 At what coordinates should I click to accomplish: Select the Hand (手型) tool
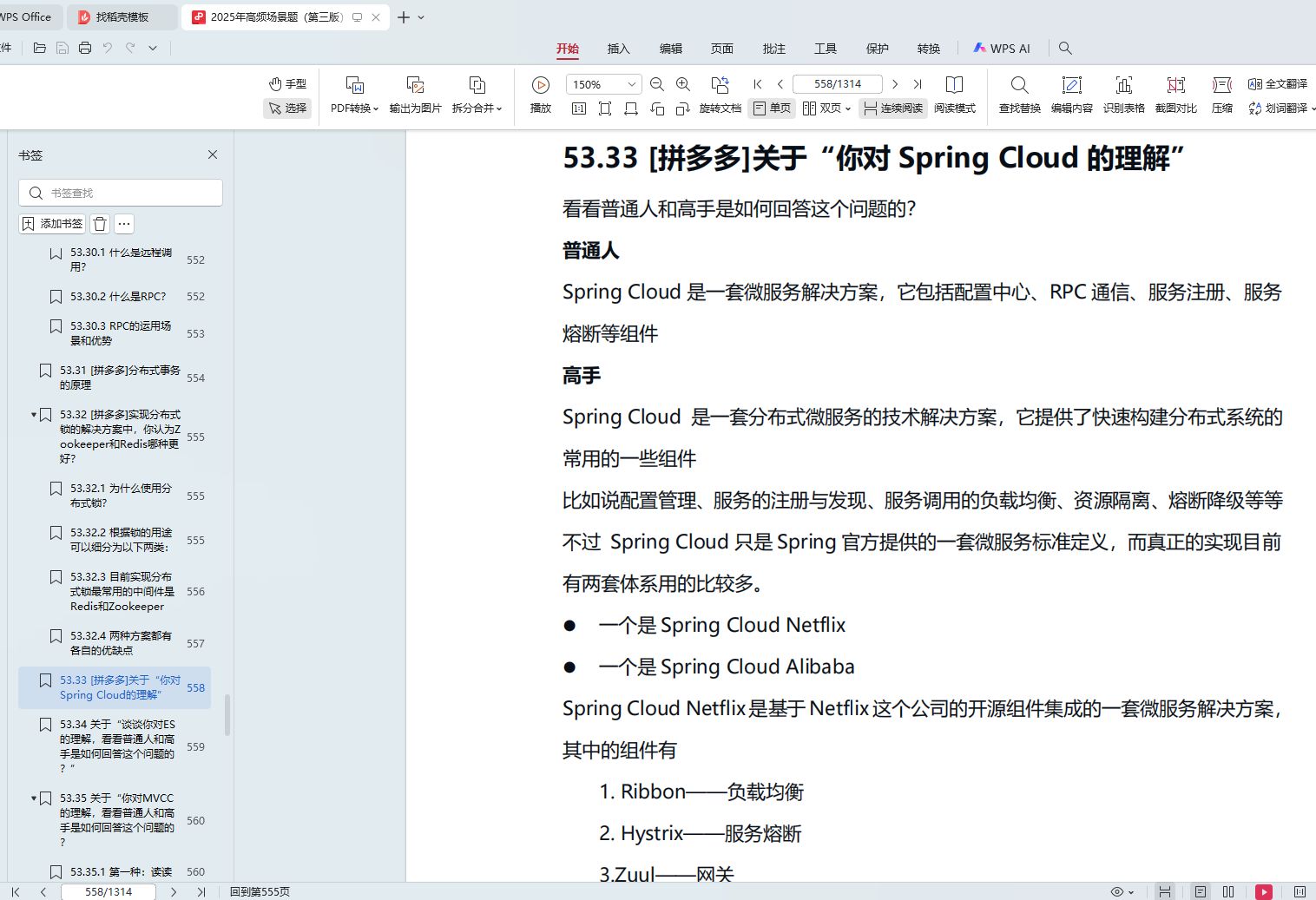(x=287, y=84)
